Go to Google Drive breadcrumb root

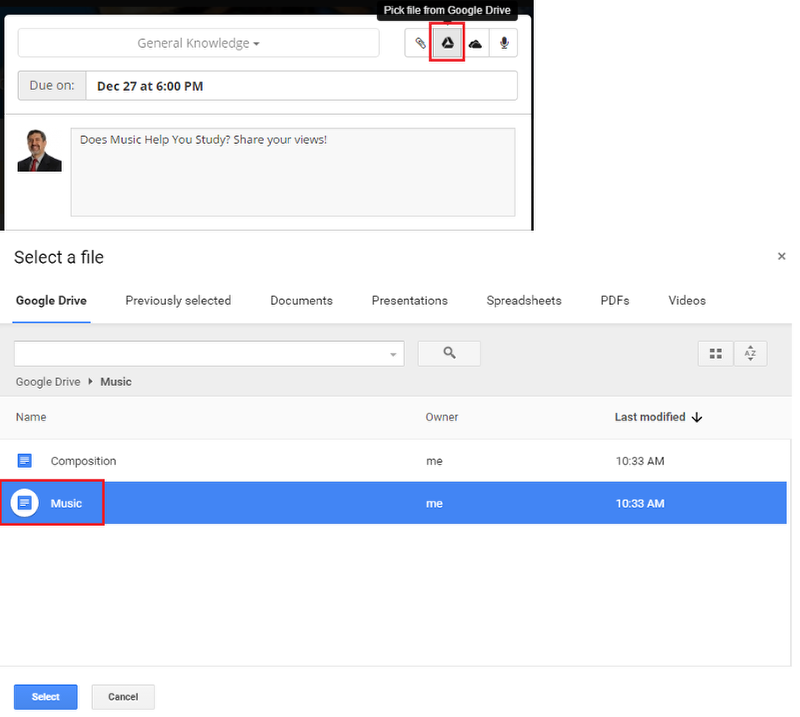[x=48, y=382]
